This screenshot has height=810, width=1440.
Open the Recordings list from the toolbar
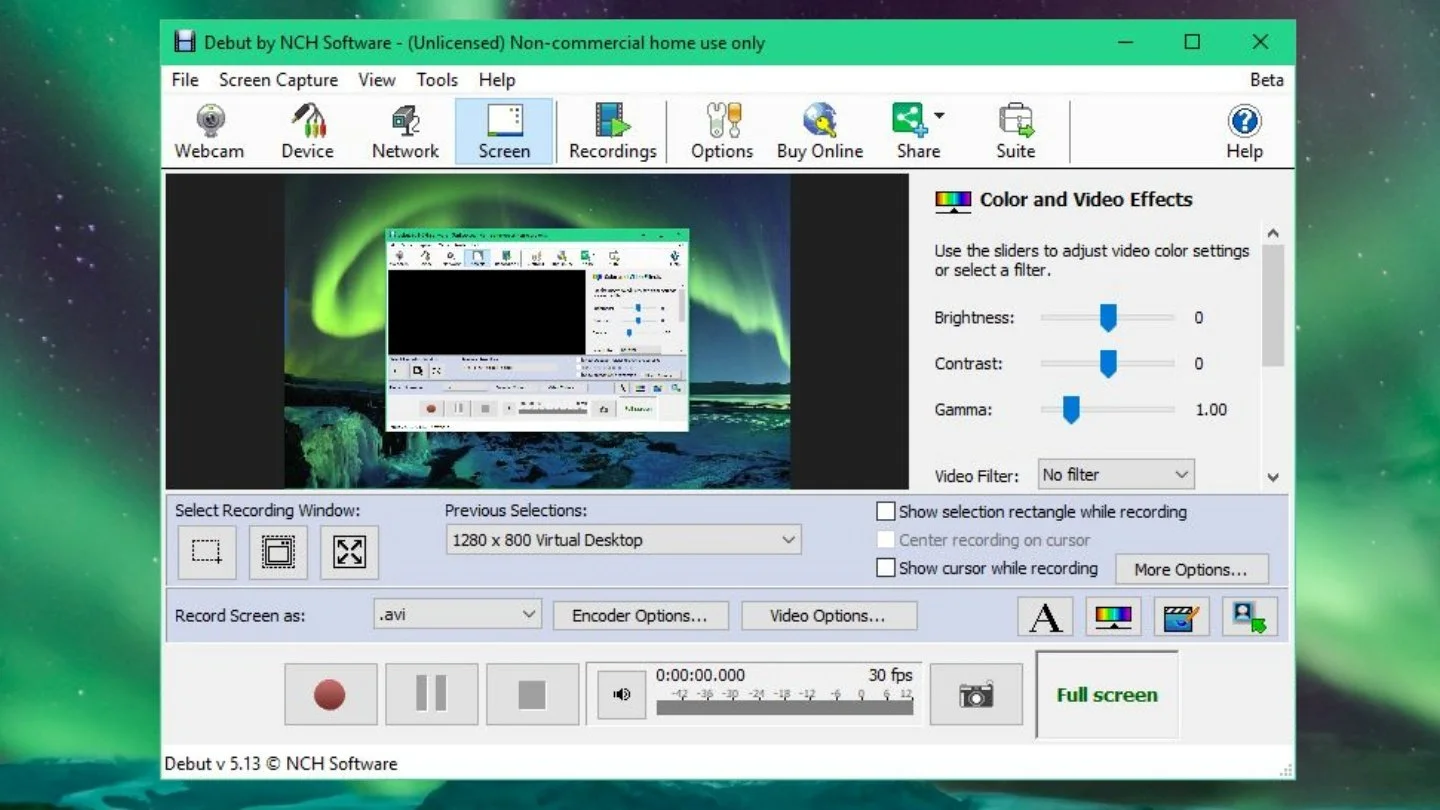tap(612, 132)
